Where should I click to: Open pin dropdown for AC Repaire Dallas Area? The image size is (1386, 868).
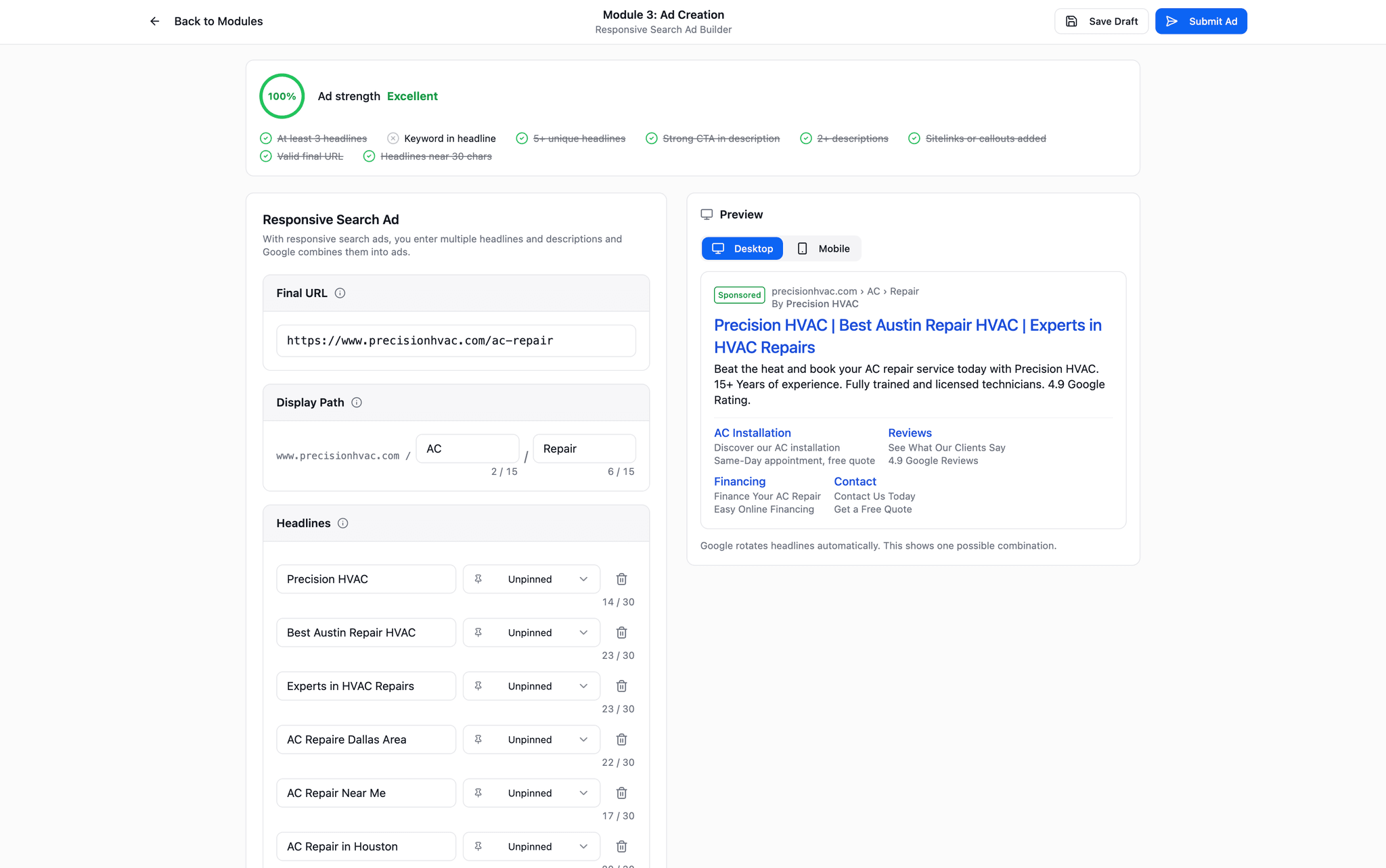[x=531, y=739]
